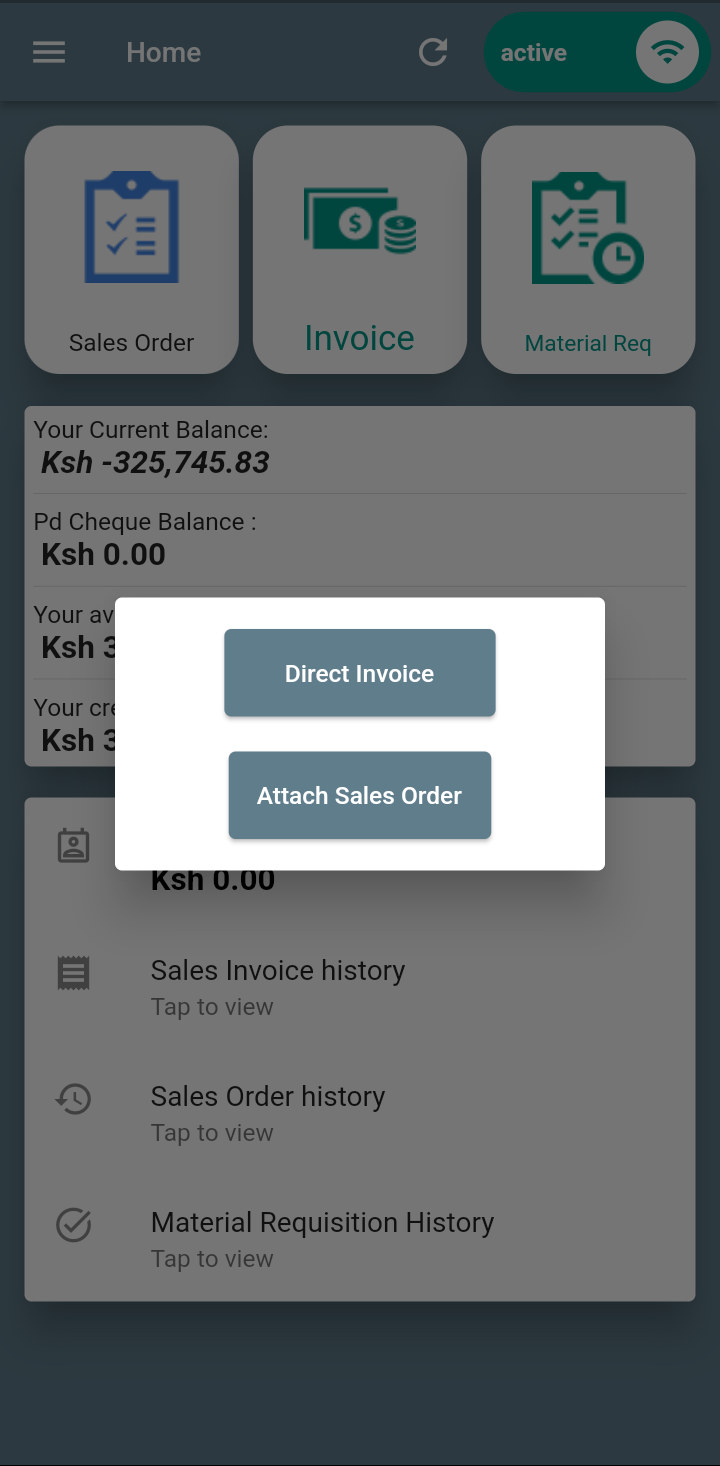
Task: Open the Sales Order clipboard icon
Action: [132, 227]
